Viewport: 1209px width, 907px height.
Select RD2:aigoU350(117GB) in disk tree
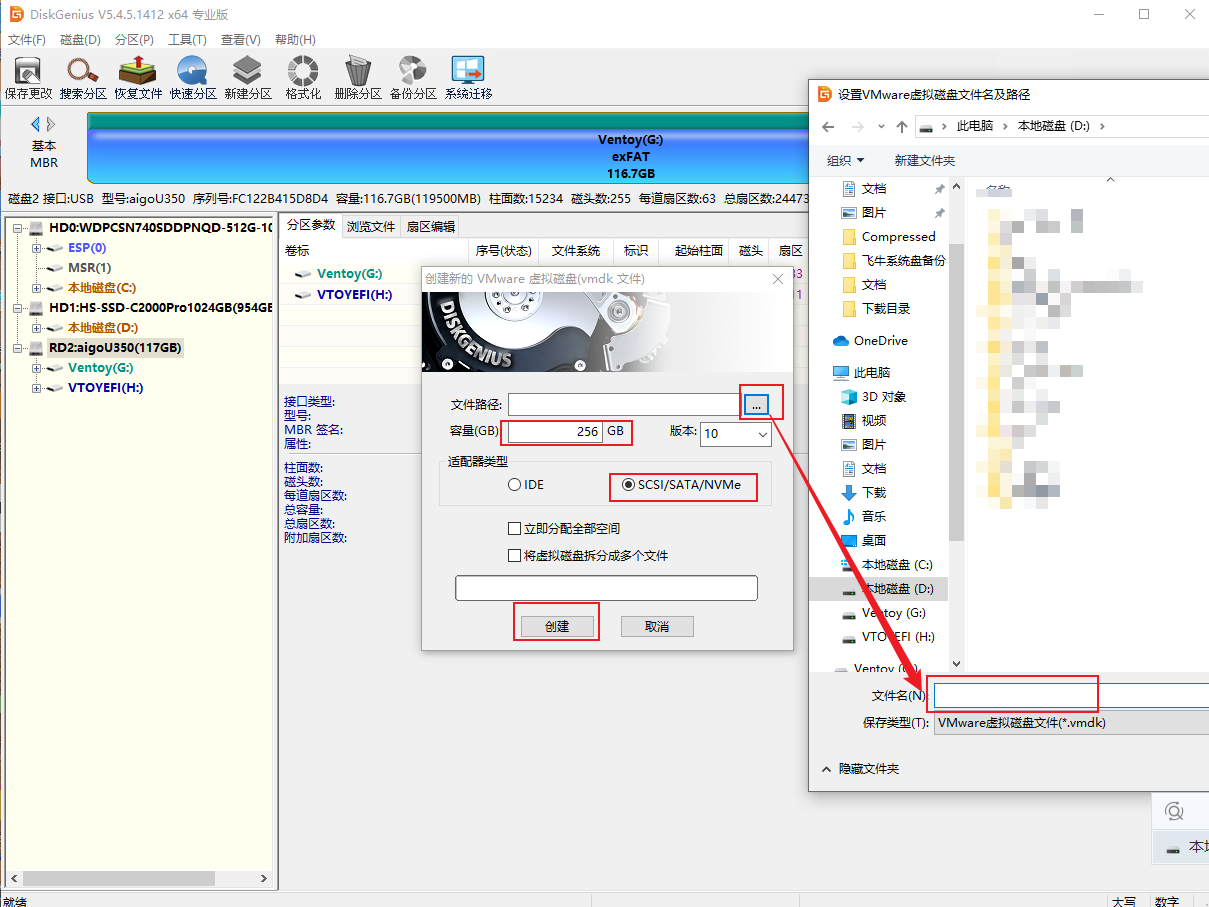[x=115, y=348]
